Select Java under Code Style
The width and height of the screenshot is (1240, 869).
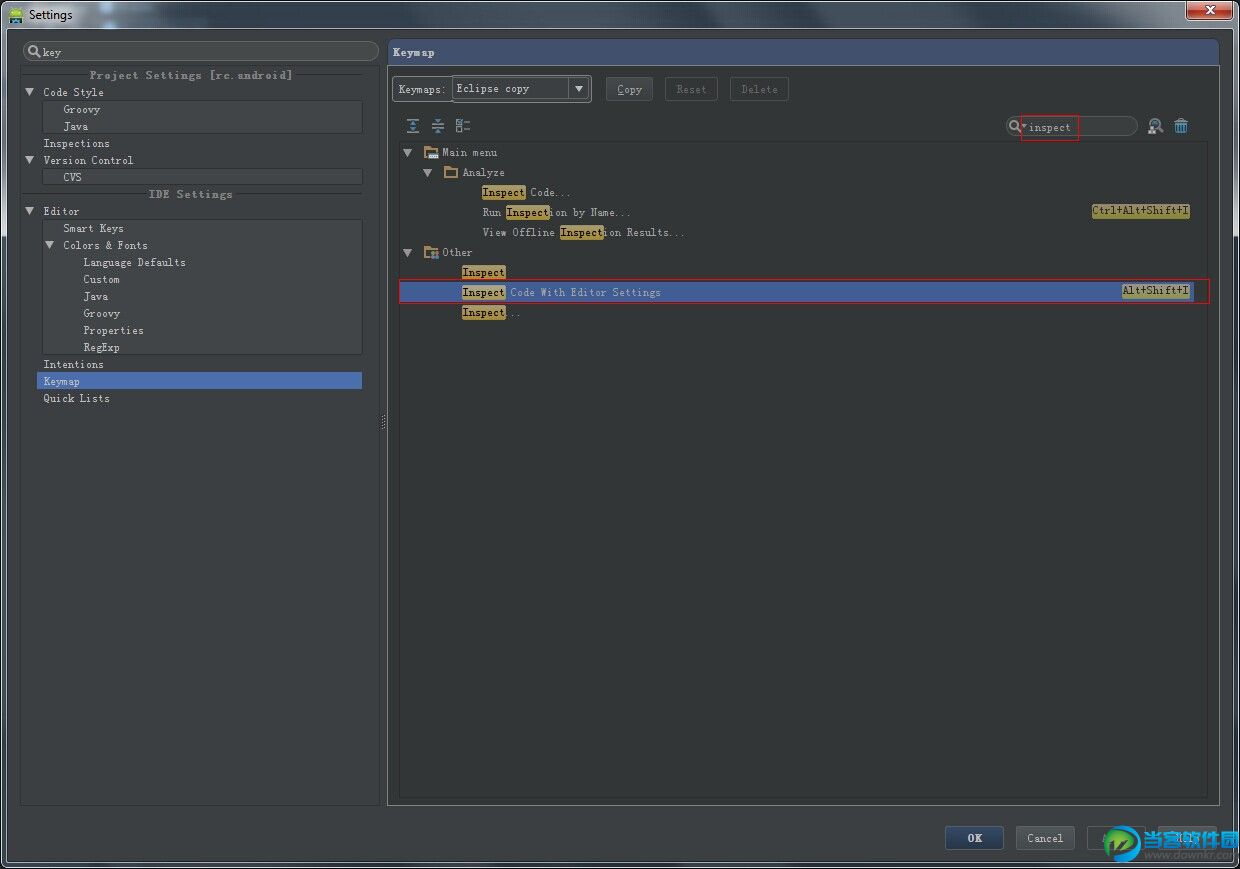click(x=76, y=126)
